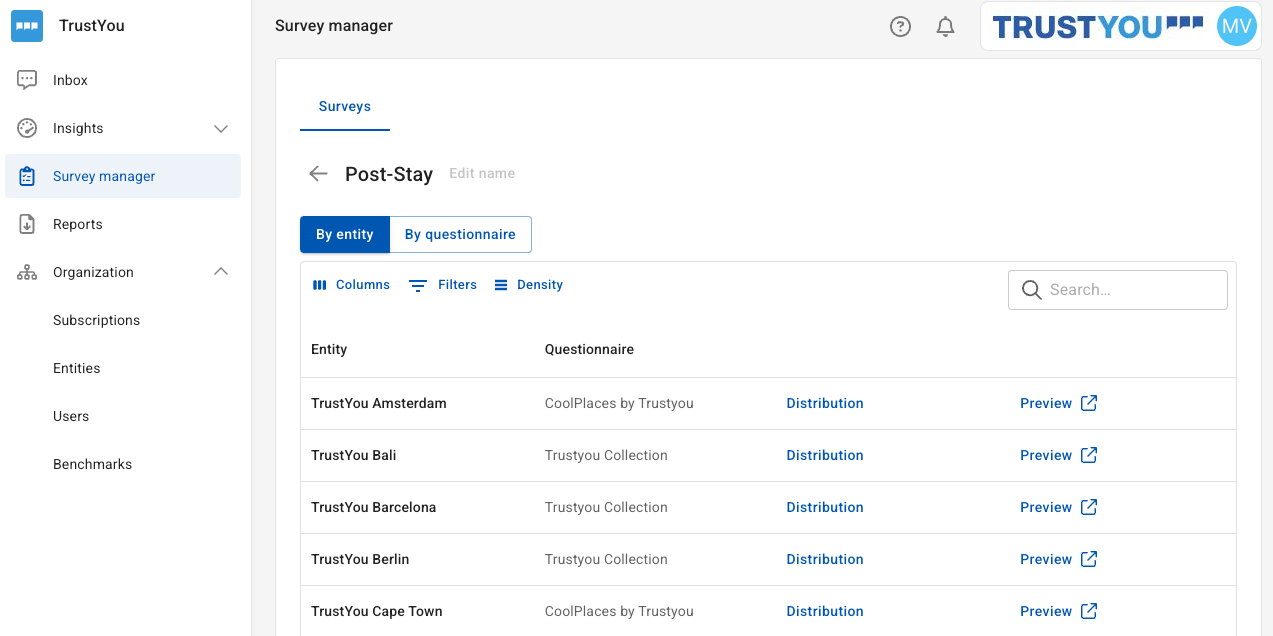
Task: Open Entities submenu item
Action: pyautogui.click(x=77, y=368)
